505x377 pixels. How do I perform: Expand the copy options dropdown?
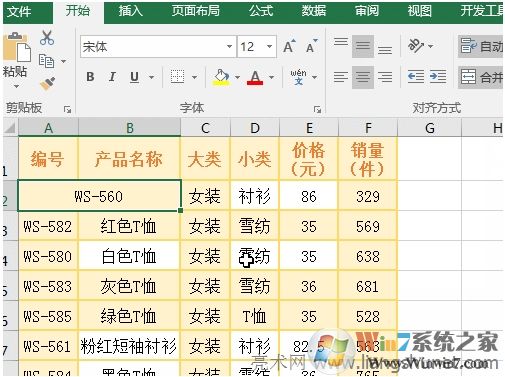[63, 61]
